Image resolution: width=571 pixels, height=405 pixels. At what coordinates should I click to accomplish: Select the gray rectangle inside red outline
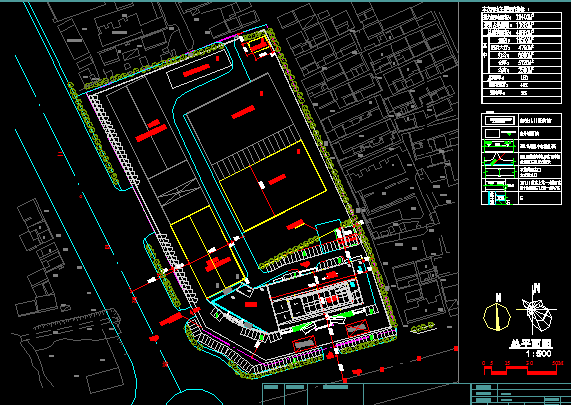pos(304,344)
